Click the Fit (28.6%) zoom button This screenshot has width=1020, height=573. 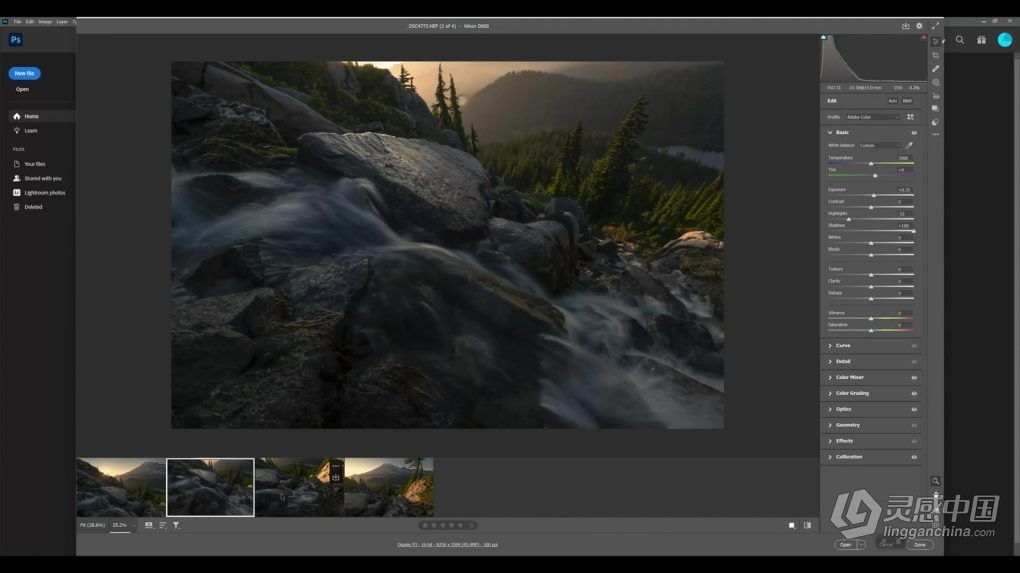point(92,525)
